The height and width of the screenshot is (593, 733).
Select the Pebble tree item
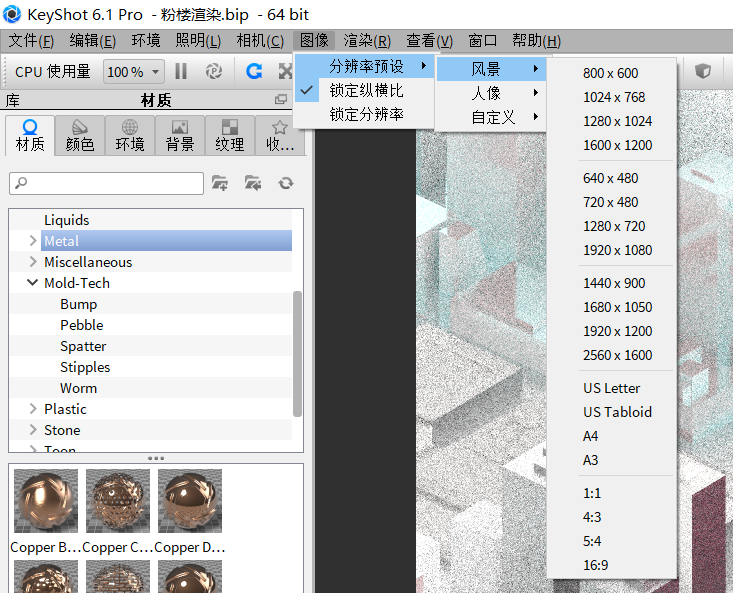click(82, 325)
